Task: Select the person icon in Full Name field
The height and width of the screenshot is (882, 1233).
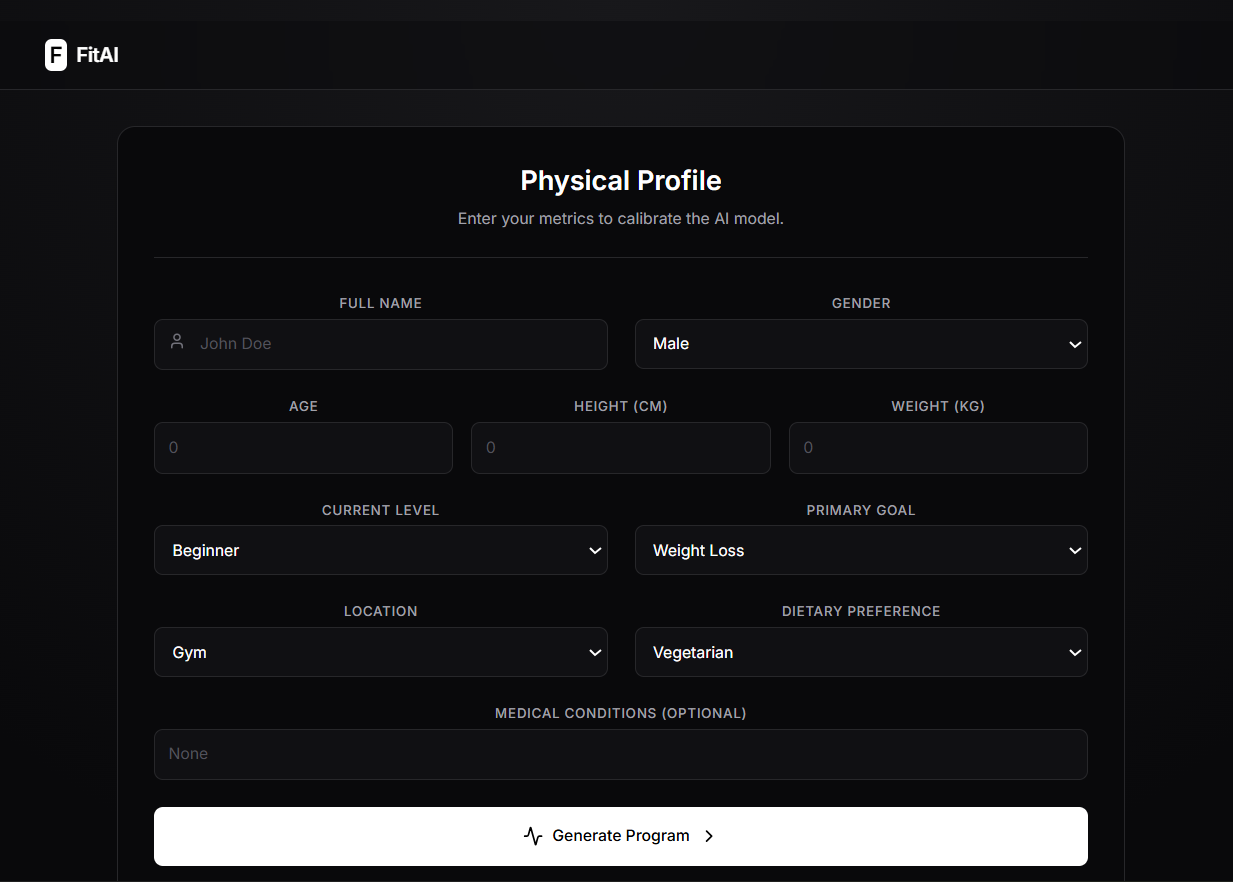Action: pos(177,340)
